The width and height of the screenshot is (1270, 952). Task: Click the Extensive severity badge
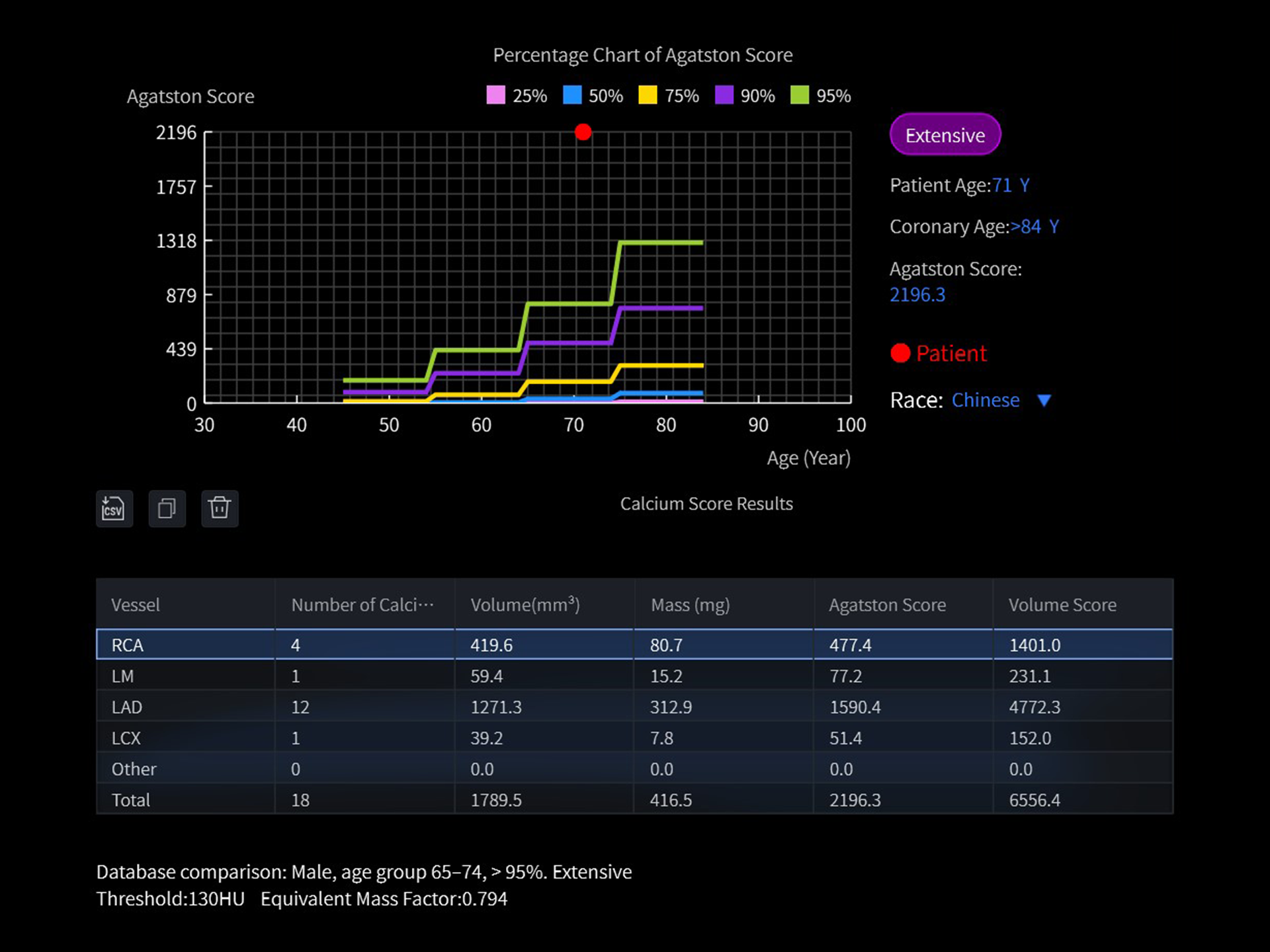click(x=945, y=134)
